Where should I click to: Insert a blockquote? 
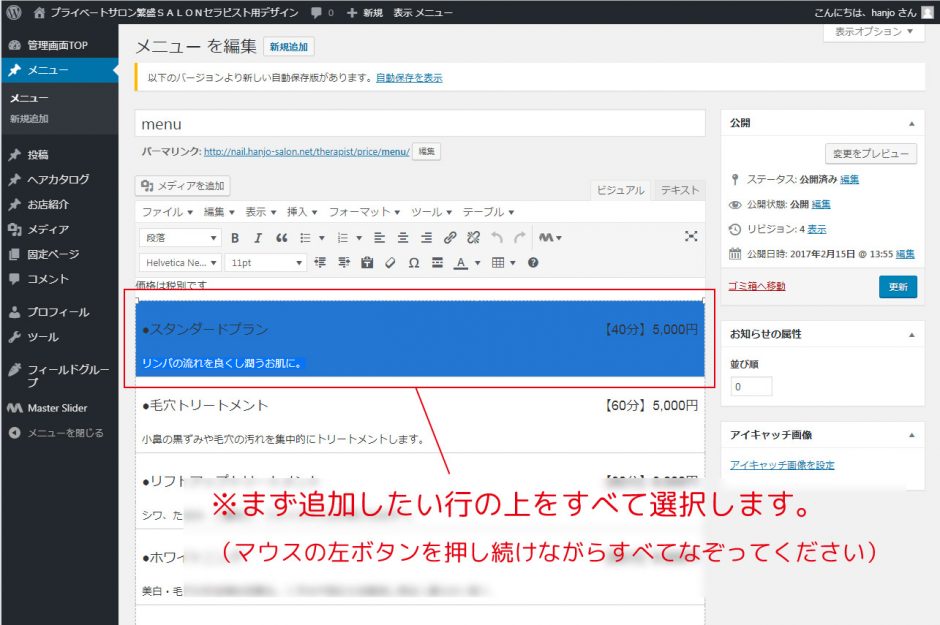[281, 238]
